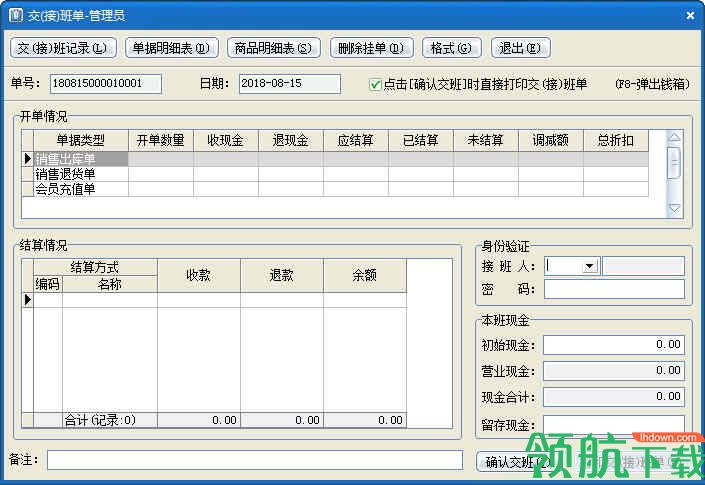Open the 接班人 dropdown arrow
Image resolution: width=705 pixels, height=485 pixels.
tap(589, 266)
